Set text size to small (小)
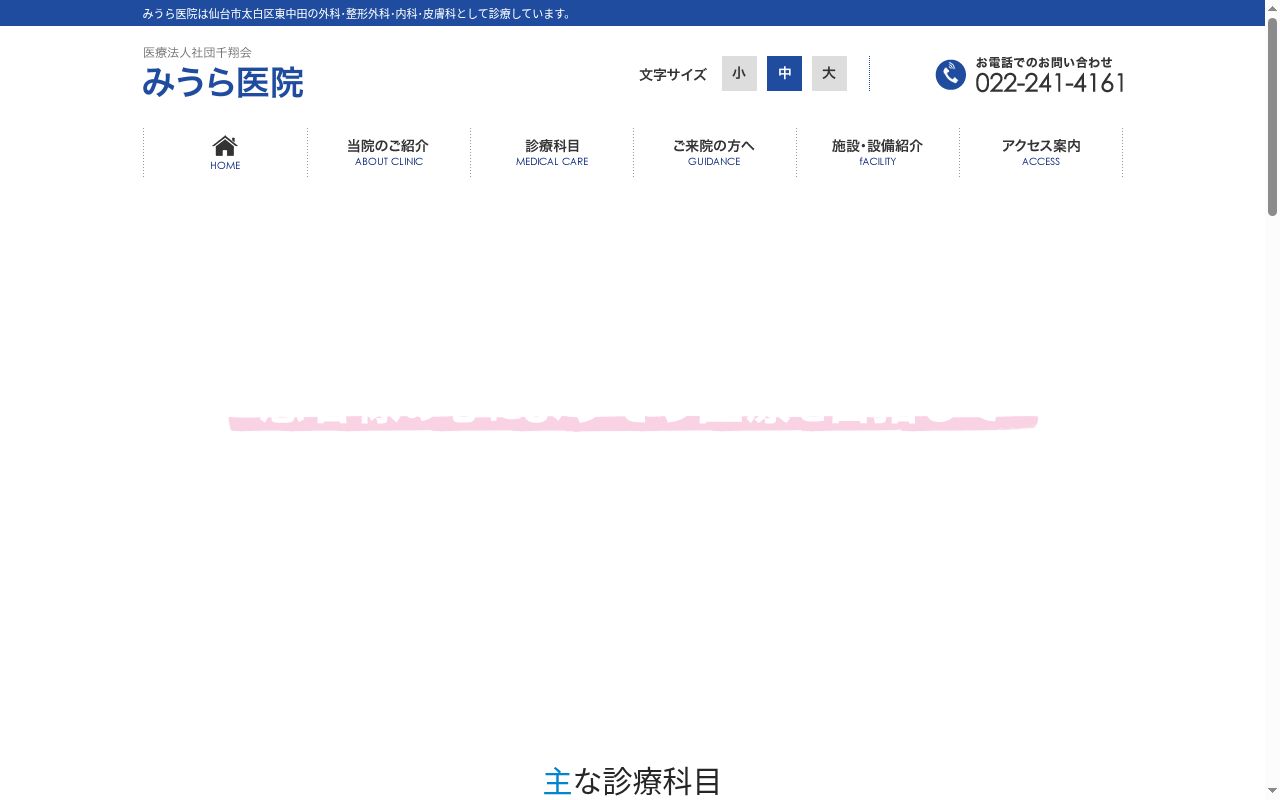Image resolution: width=1280 pixels, height=800 pixels. pos(739,74)
